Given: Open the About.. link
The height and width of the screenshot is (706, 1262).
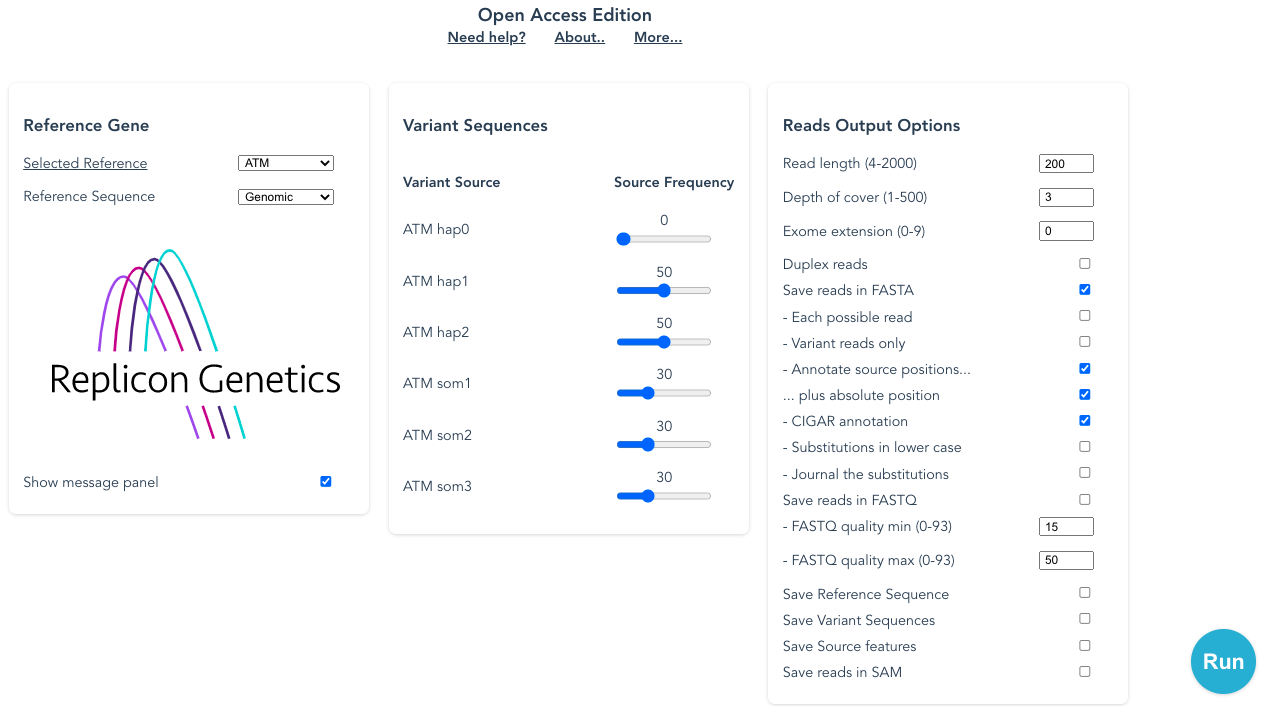Looking at the screenshot, I should click(x=579, y=37).
